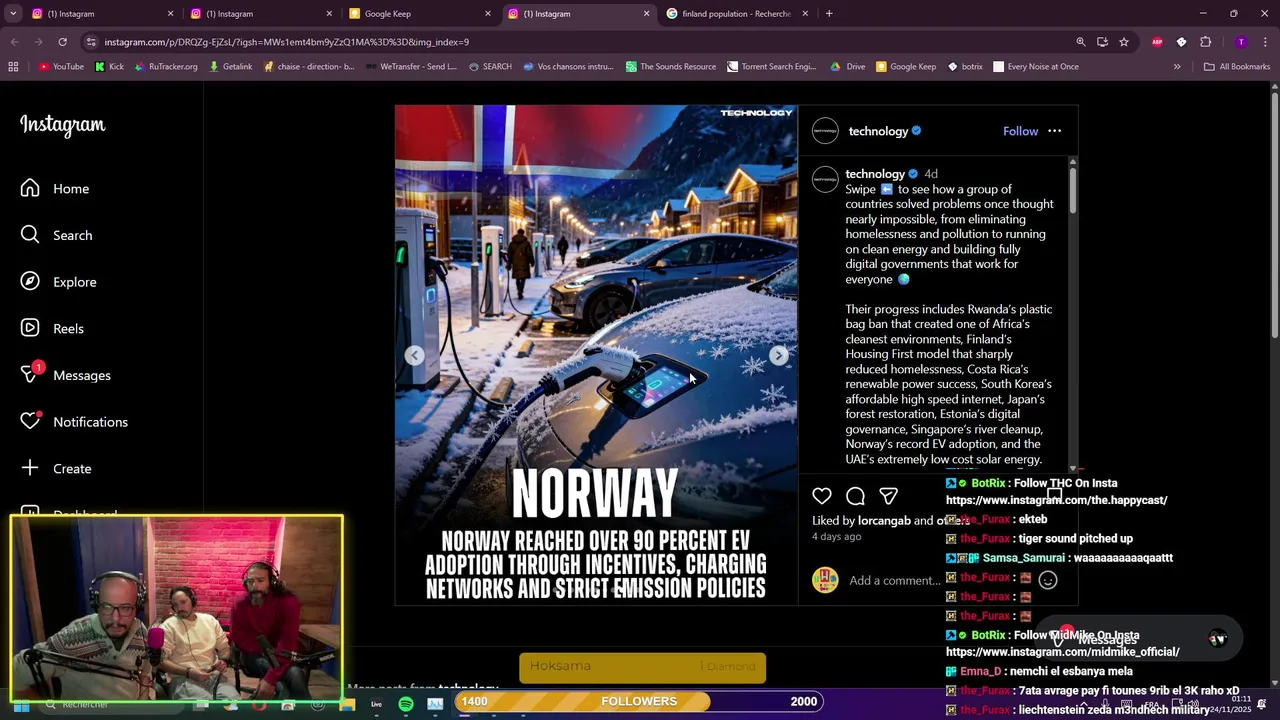Open the Every Noise at Once bookmark
Viewport: 1280px width, 720px height.
[1035, 67]
